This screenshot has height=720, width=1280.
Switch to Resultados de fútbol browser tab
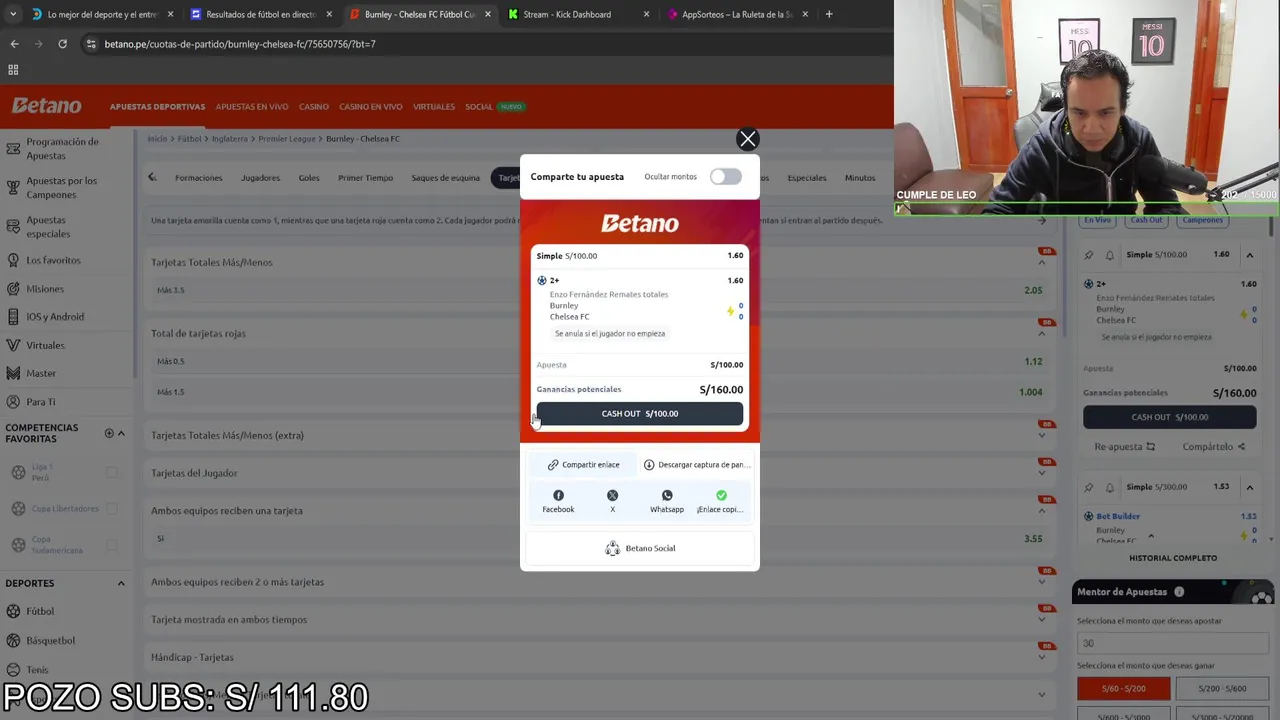click(260, 14)
